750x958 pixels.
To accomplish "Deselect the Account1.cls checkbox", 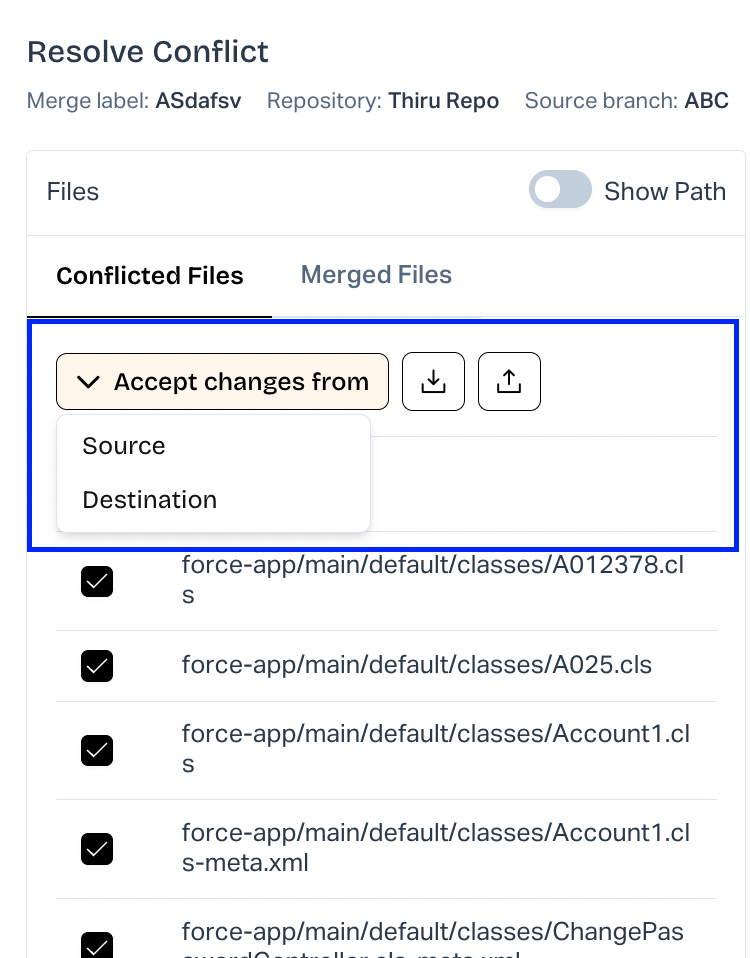I will (x=97, y=750).
